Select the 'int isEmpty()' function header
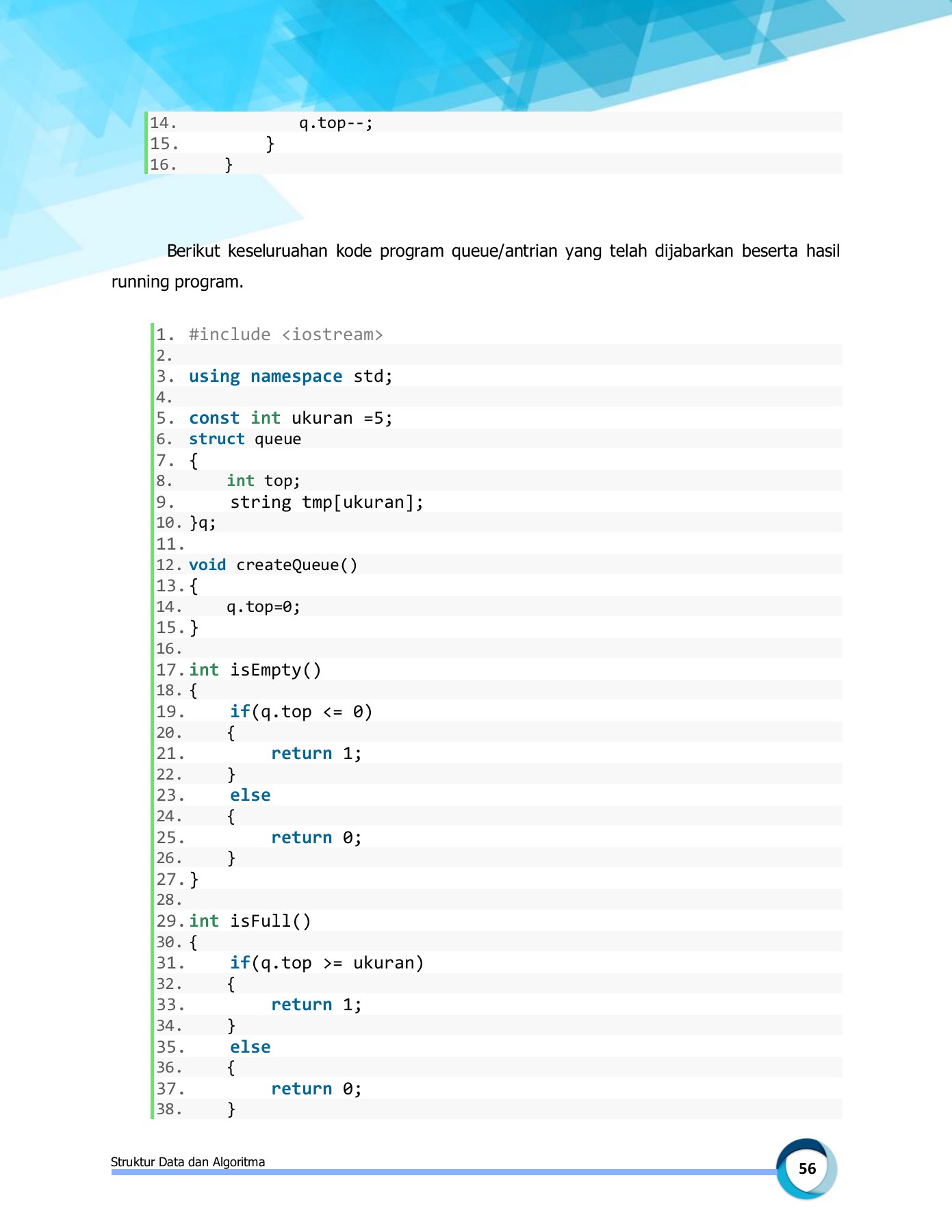 tap(255, 670)
